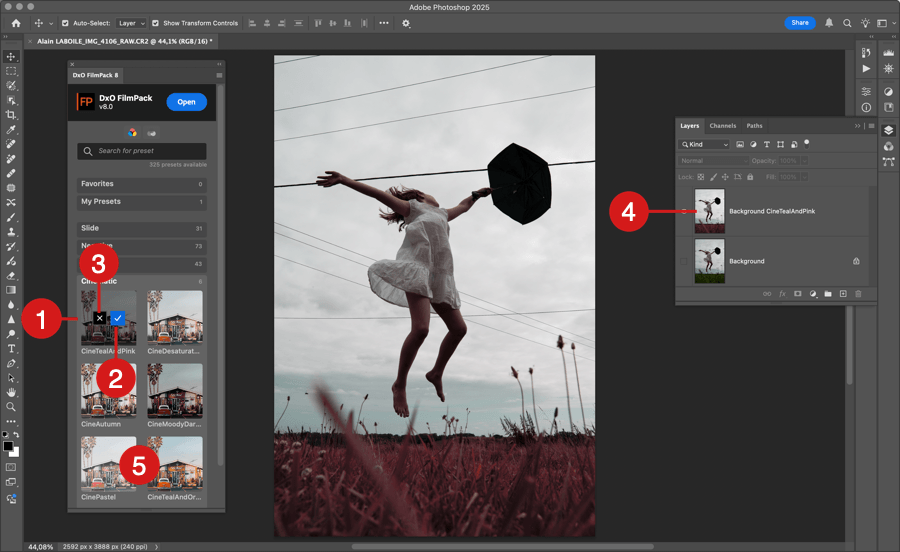Pick the Zoom tool

point(11,407)
